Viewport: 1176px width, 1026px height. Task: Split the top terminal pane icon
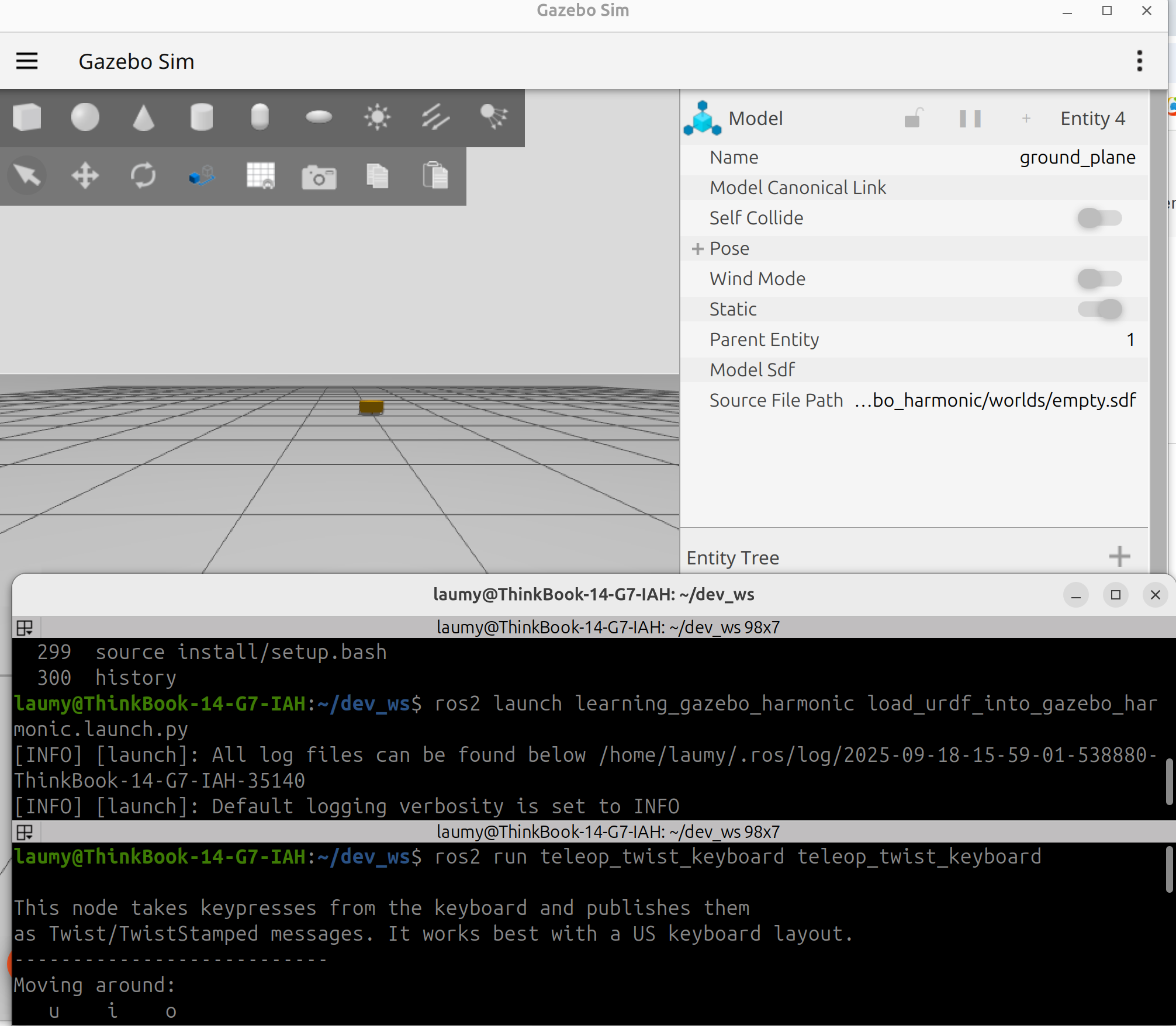[25, 628]
